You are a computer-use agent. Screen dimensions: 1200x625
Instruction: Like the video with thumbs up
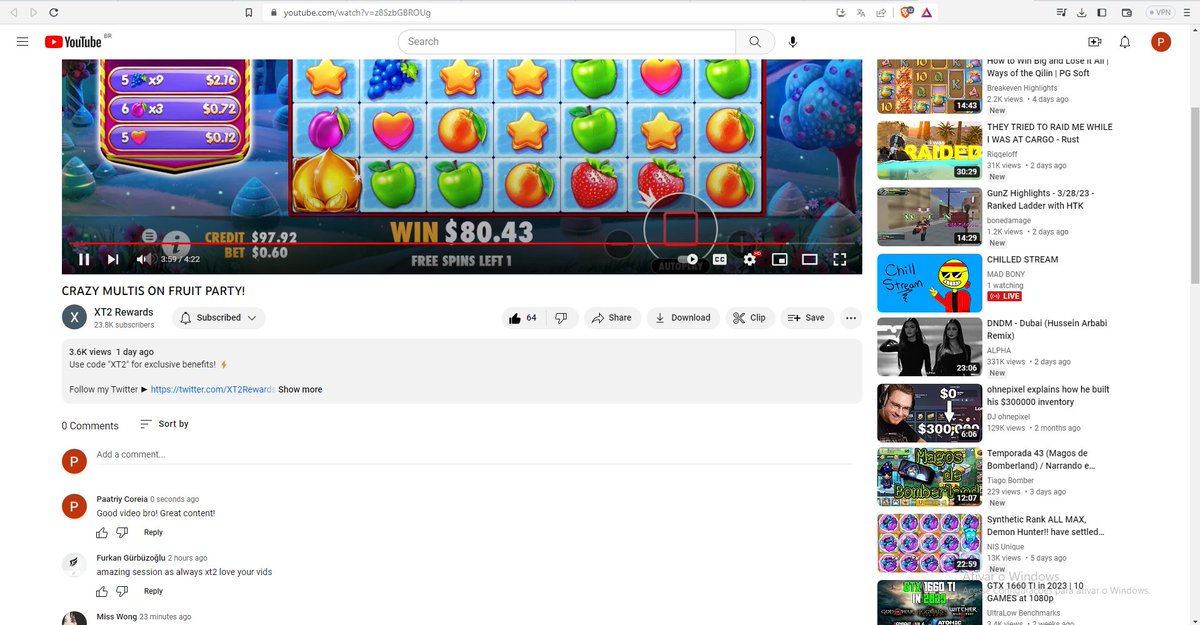coord(523,318)
